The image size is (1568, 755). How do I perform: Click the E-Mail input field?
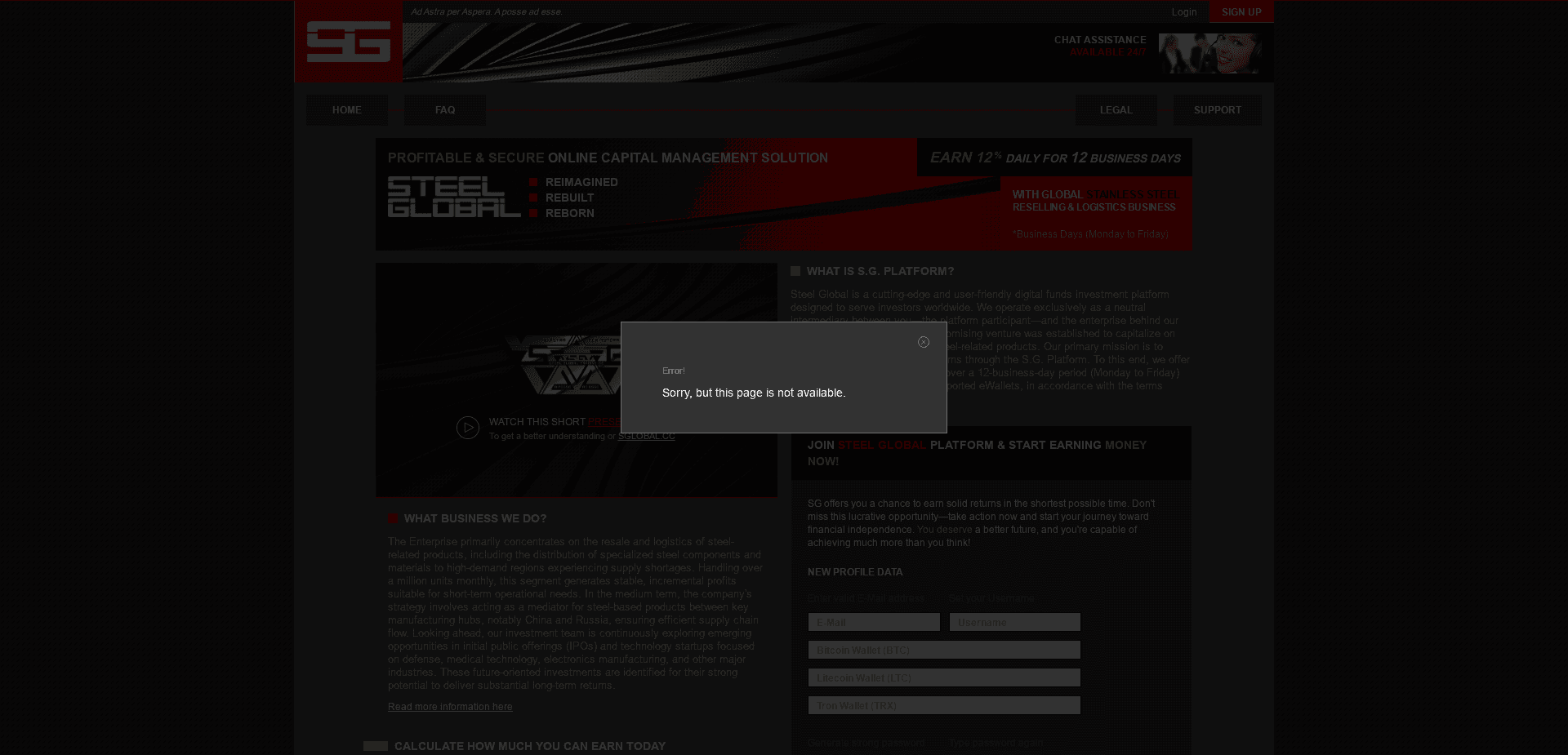pyautogui.click(x=873, y=621)
